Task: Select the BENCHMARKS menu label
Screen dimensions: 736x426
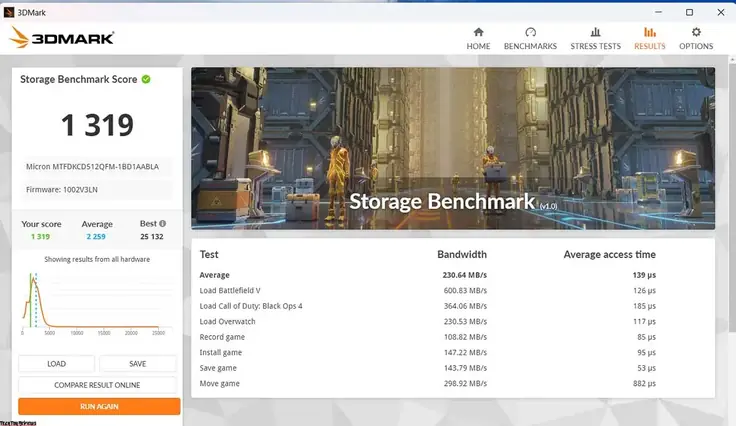Action: point(530,46)
